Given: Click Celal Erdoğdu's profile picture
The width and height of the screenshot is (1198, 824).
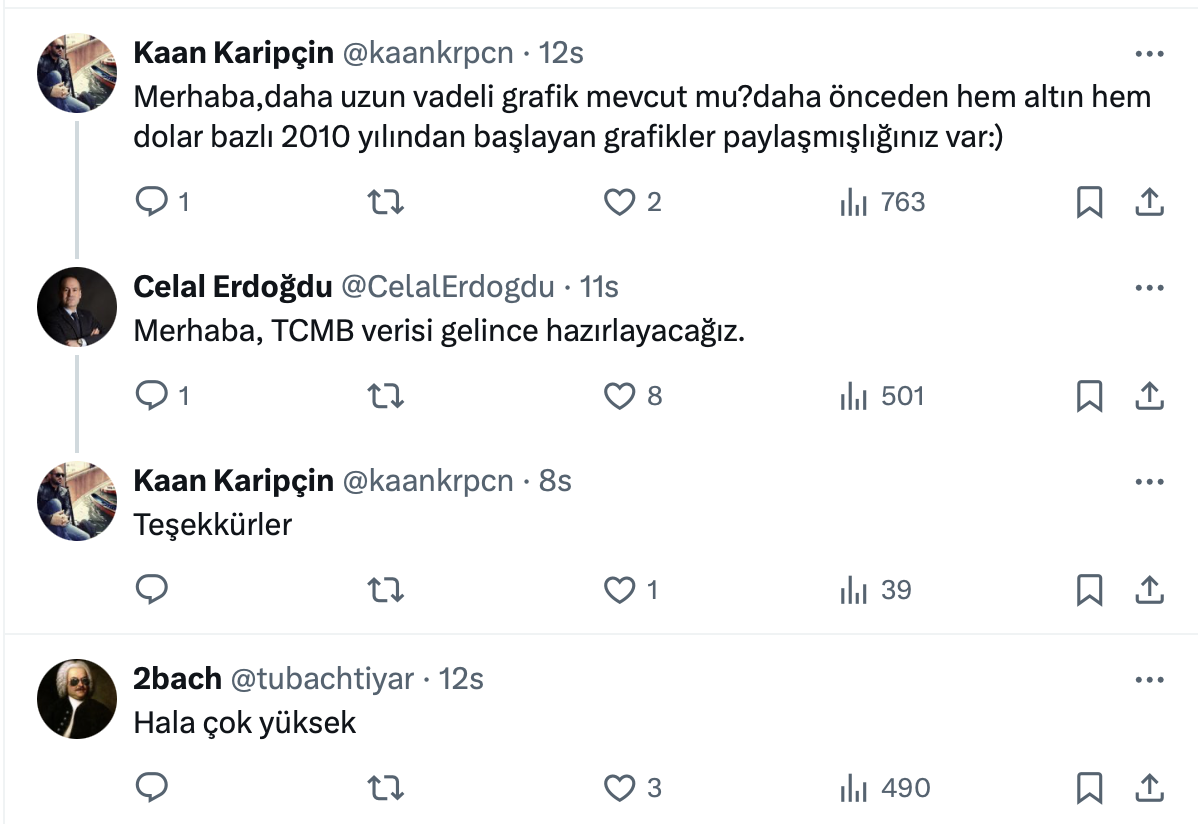Looking at the screenshot, I should (77, 306).
